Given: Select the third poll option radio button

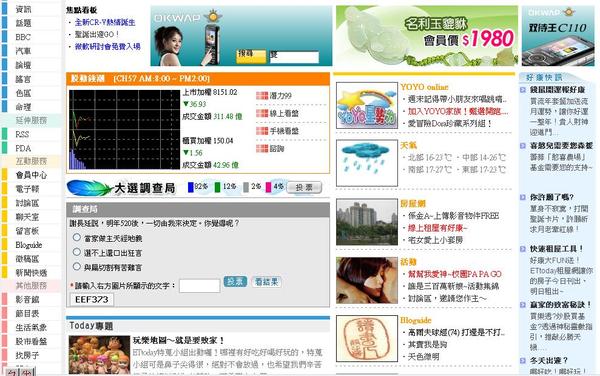Looking at the screenshot, I should pyautogui.click(x=77, y=267).
